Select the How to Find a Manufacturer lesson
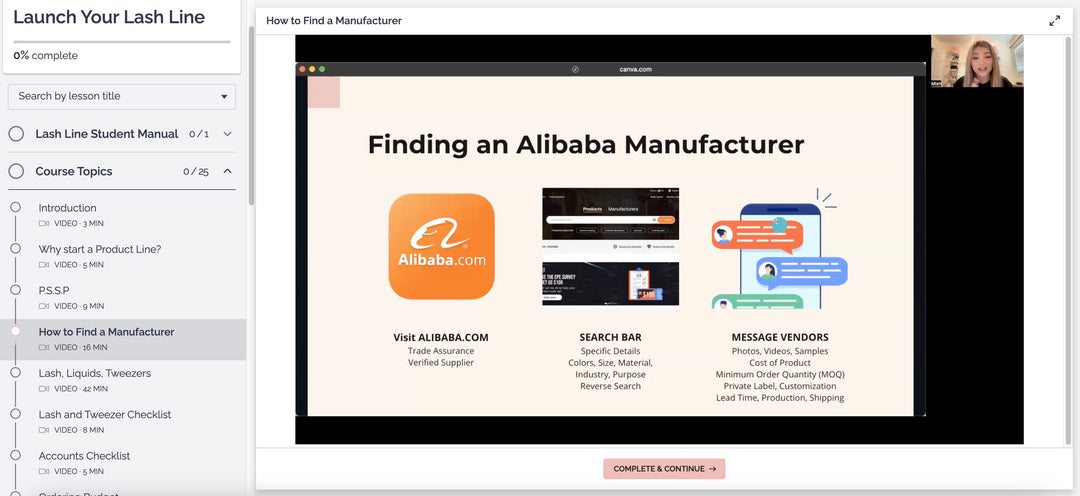This screenshot has width=1080, height=496. [x=106, y=332]
